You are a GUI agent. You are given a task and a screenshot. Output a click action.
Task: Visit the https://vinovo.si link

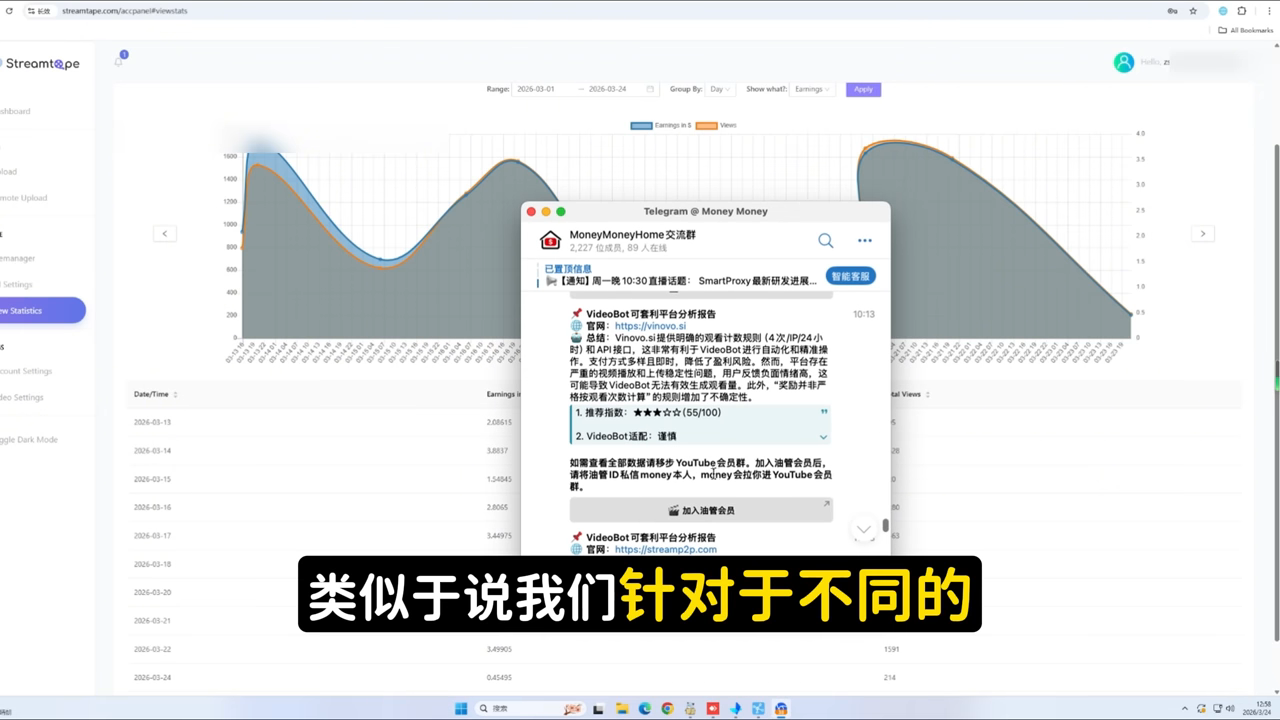(650, 326)
